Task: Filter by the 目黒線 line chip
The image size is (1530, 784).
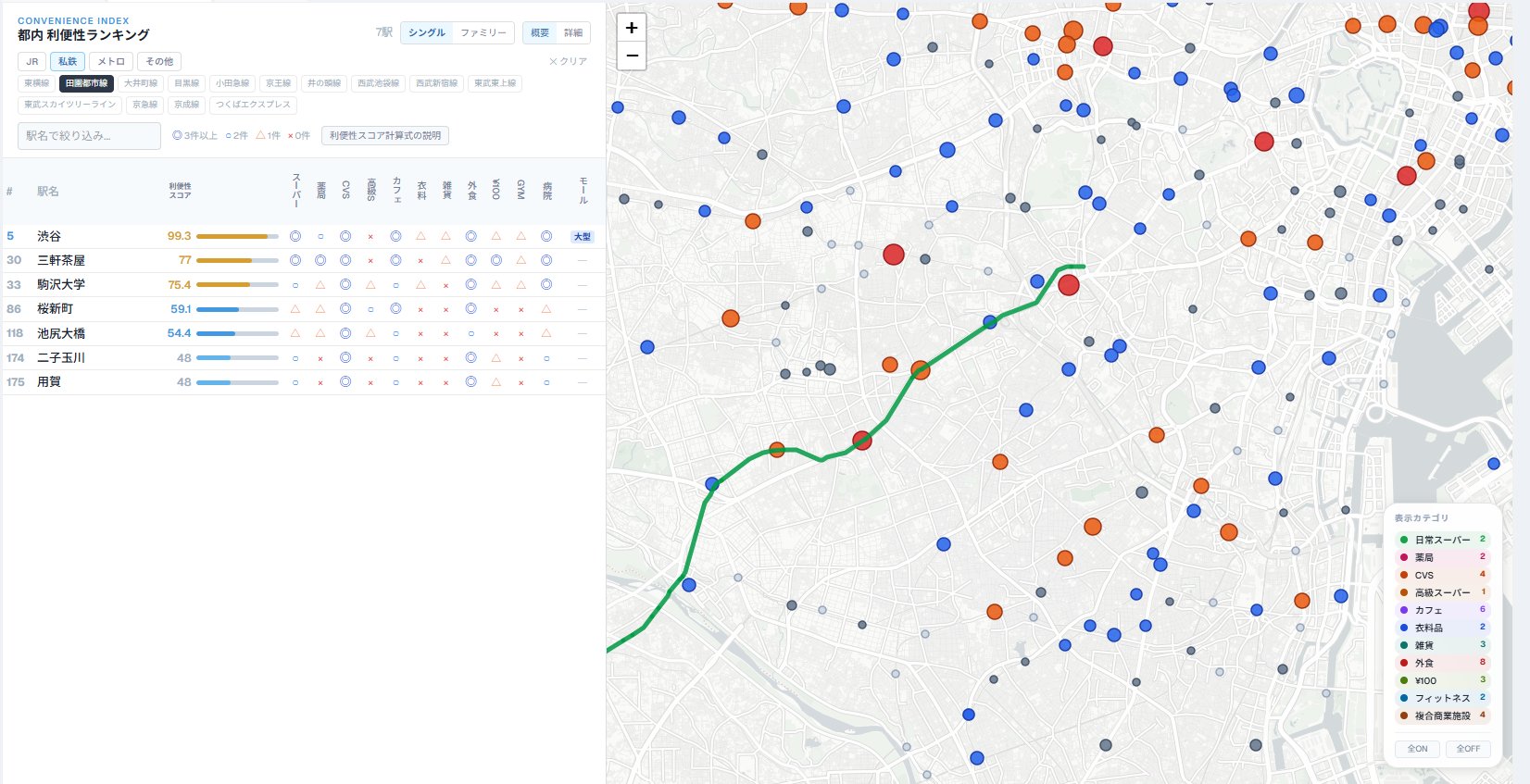Action: [187, 83]
